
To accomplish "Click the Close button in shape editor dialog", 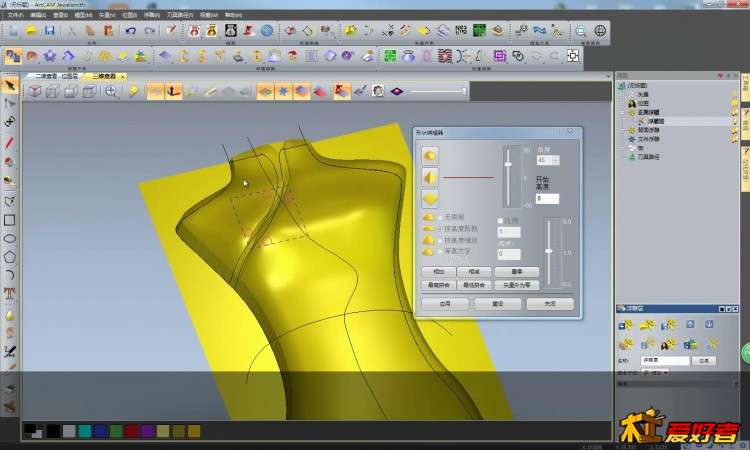I will (x=550, y=303).
